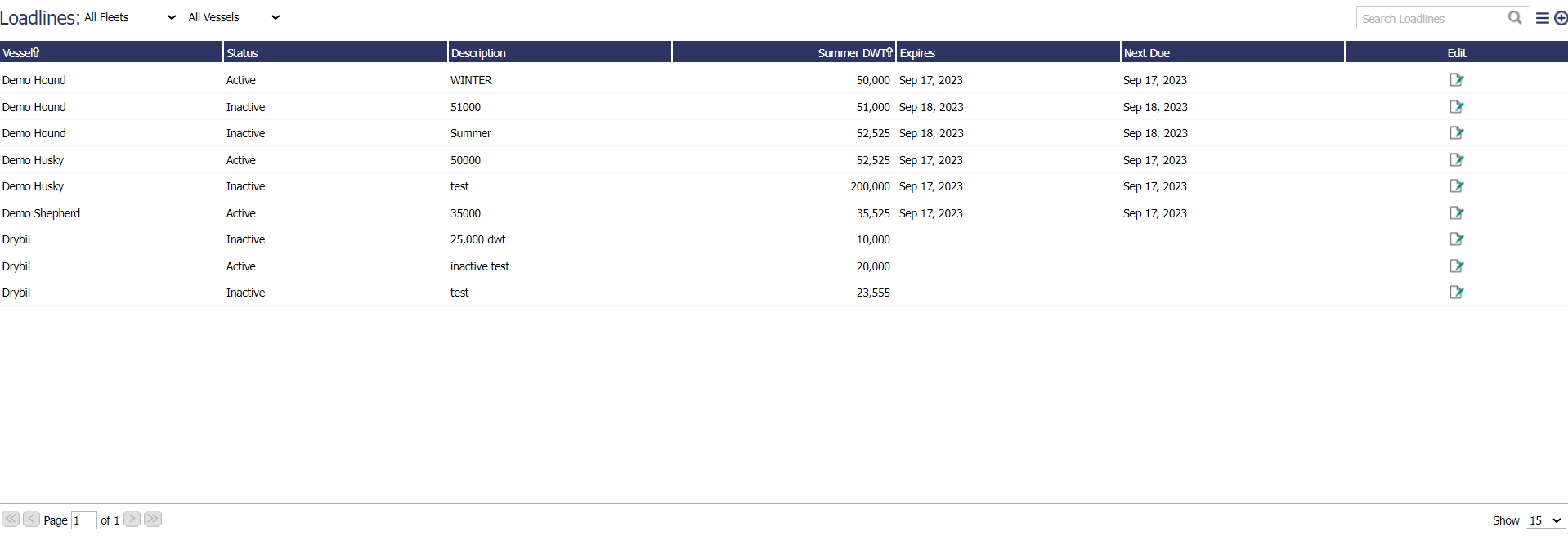The image size is (1568, 536).
Task: Edit the Demo Husky 50000 loadline
Action: coord(1456,160)
